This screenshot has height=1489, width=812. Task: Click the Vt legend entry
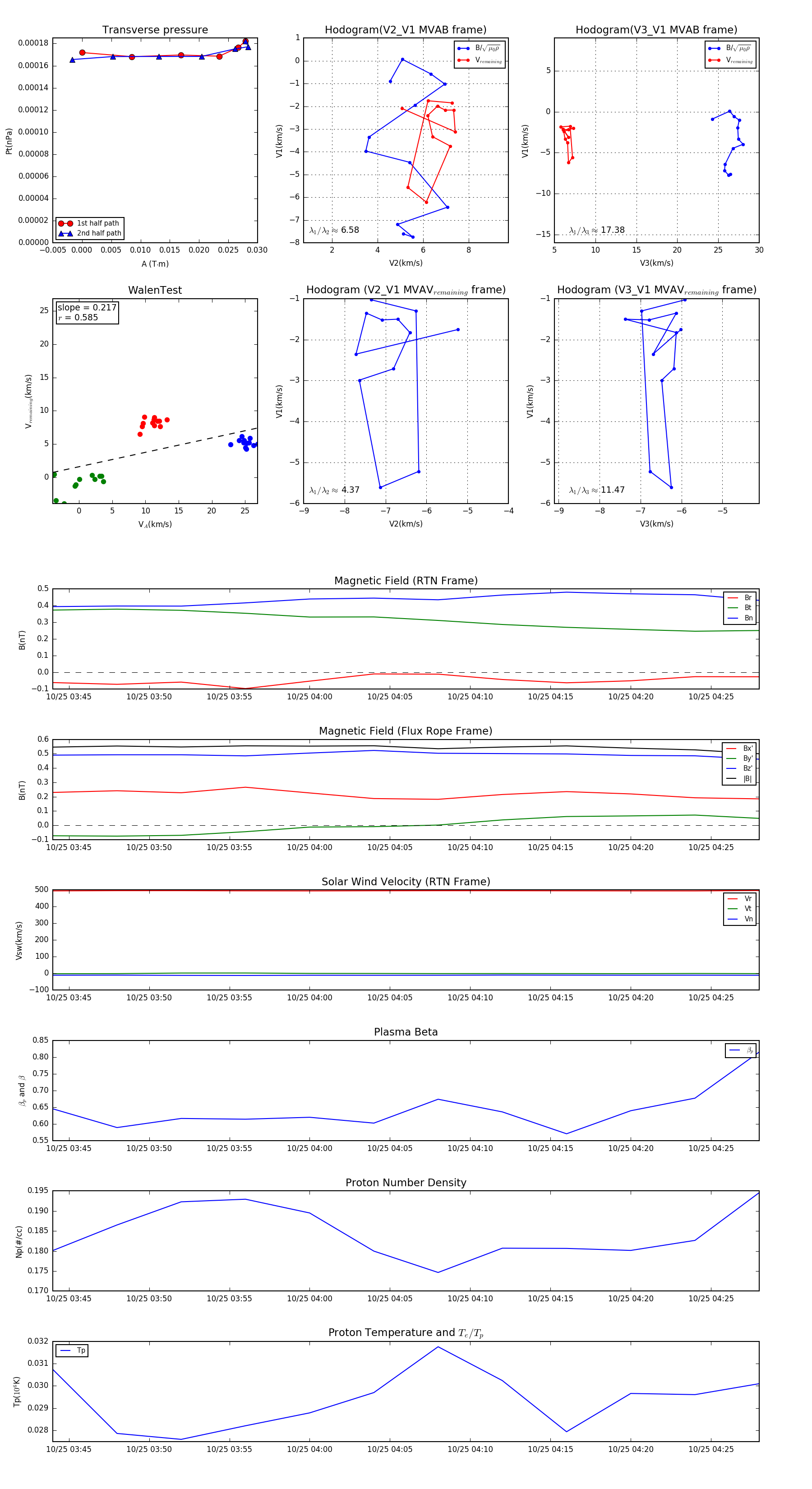click(x=740, y=909)
